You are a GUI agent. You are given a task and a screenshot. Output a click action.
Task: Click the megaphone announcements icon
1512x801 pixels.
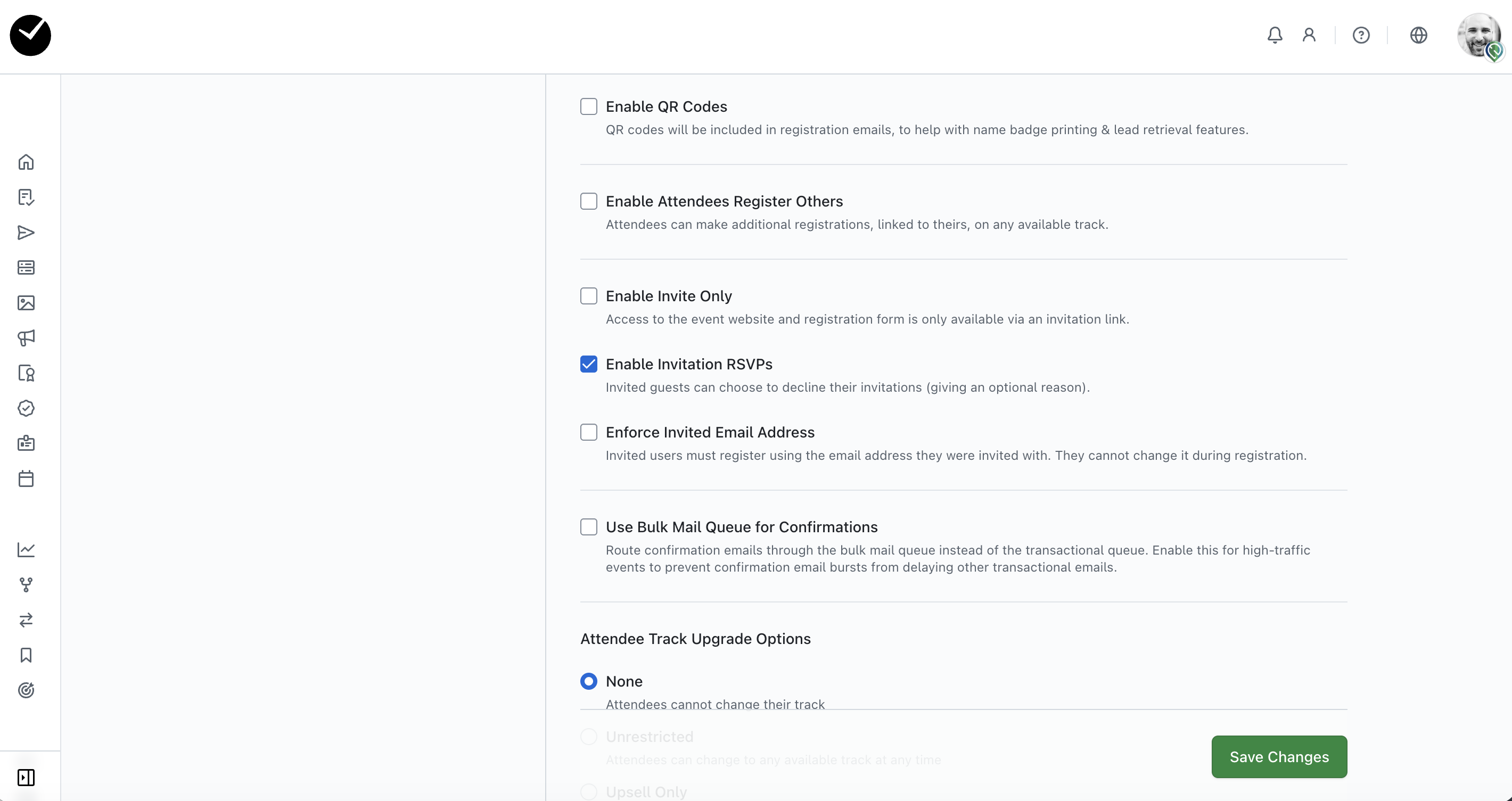click(x=26, y=338)
